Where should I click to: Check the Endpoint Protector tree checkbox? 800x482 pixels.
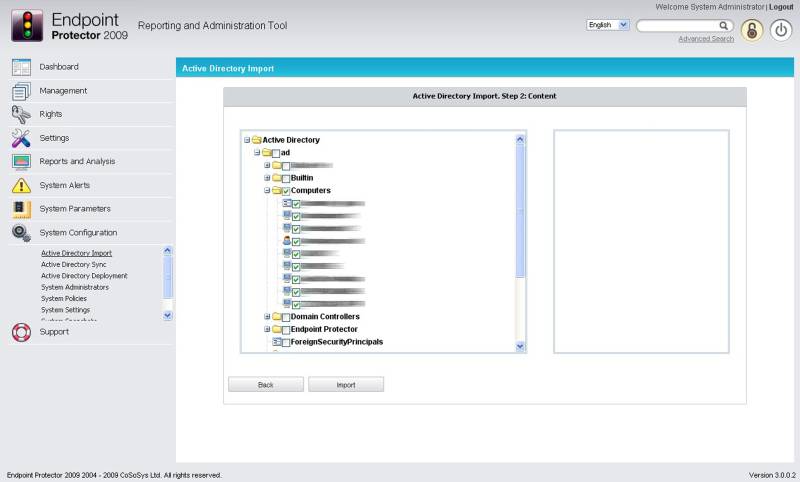pyautogui.click(x=286, y=330)
